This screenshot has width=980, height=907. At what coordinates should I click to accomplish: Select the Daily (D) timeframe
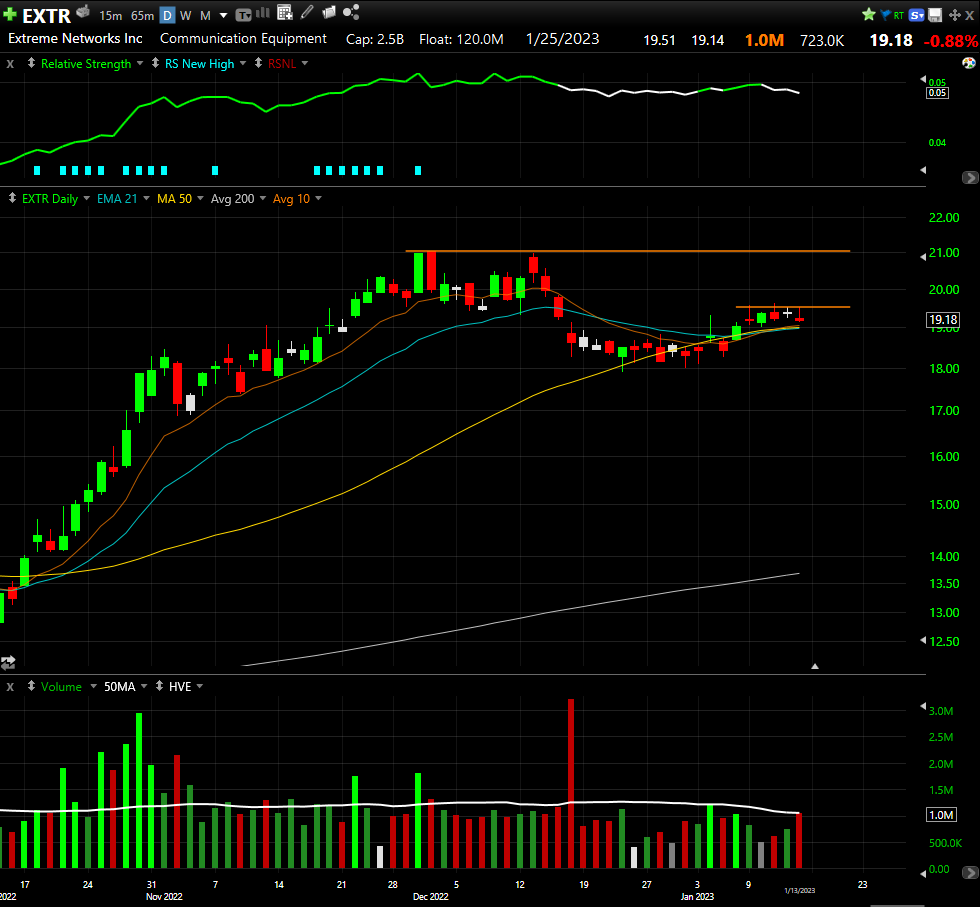(167, 16)
